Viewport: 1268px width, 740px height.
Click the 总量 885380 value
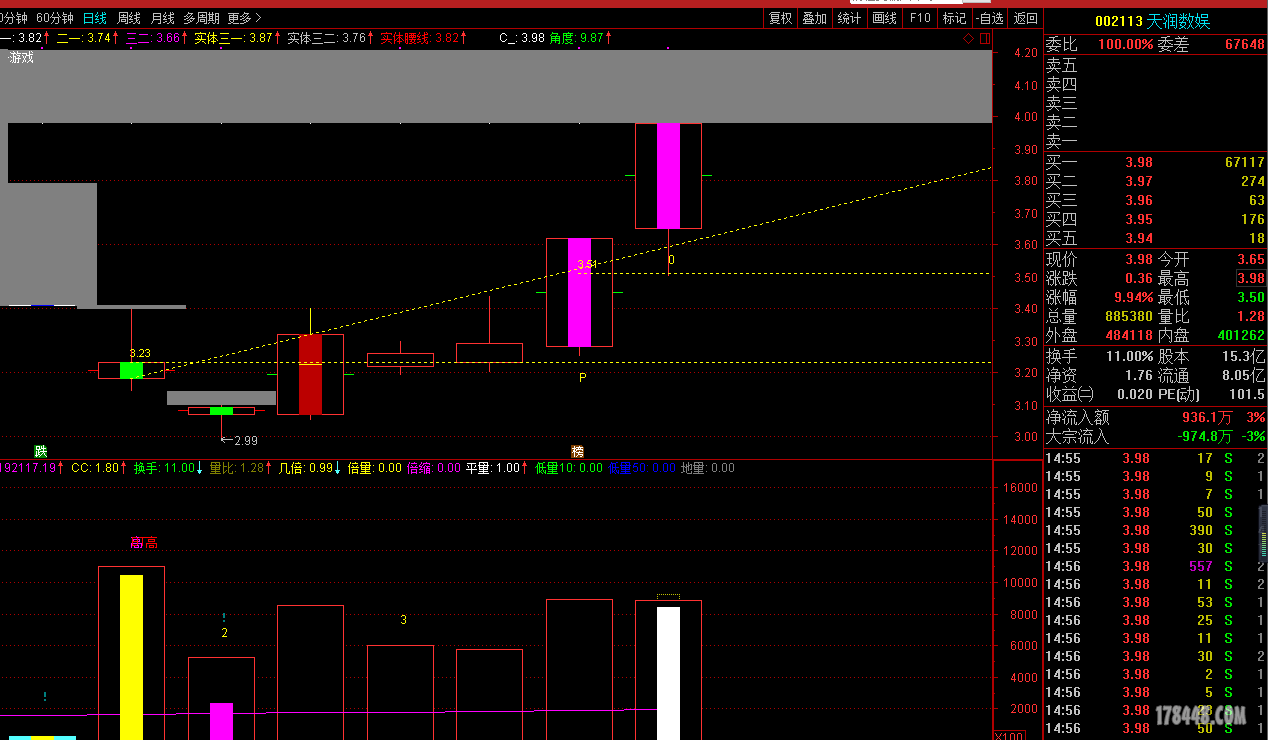[x=1130, y=316]
